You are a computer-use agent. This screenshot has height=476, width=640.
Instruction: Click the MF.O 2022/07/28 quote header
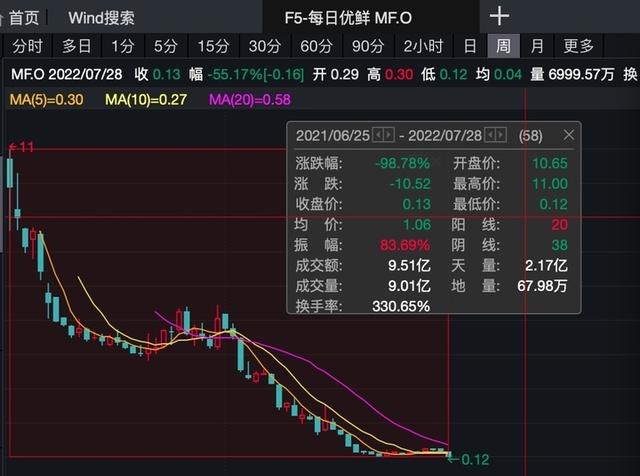click(x=67, y=74)
